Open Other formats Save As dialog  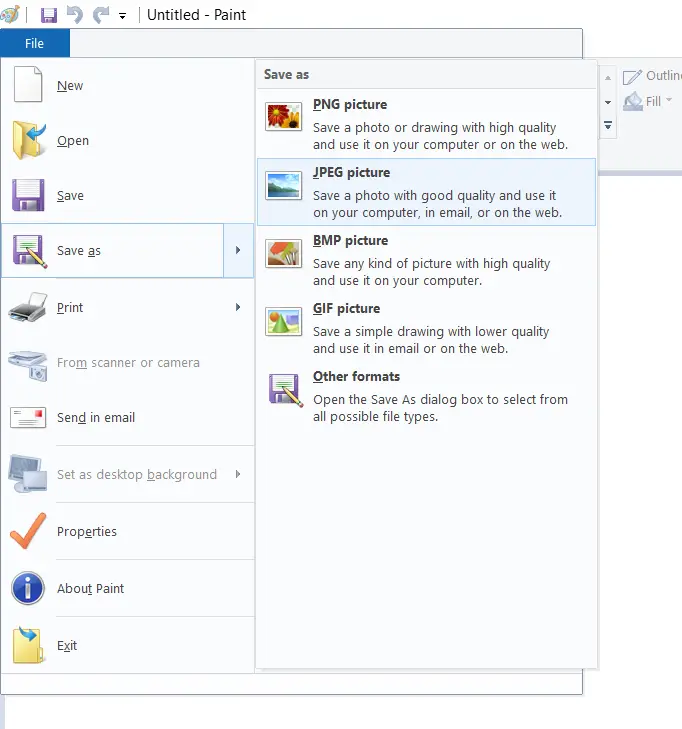426,396
